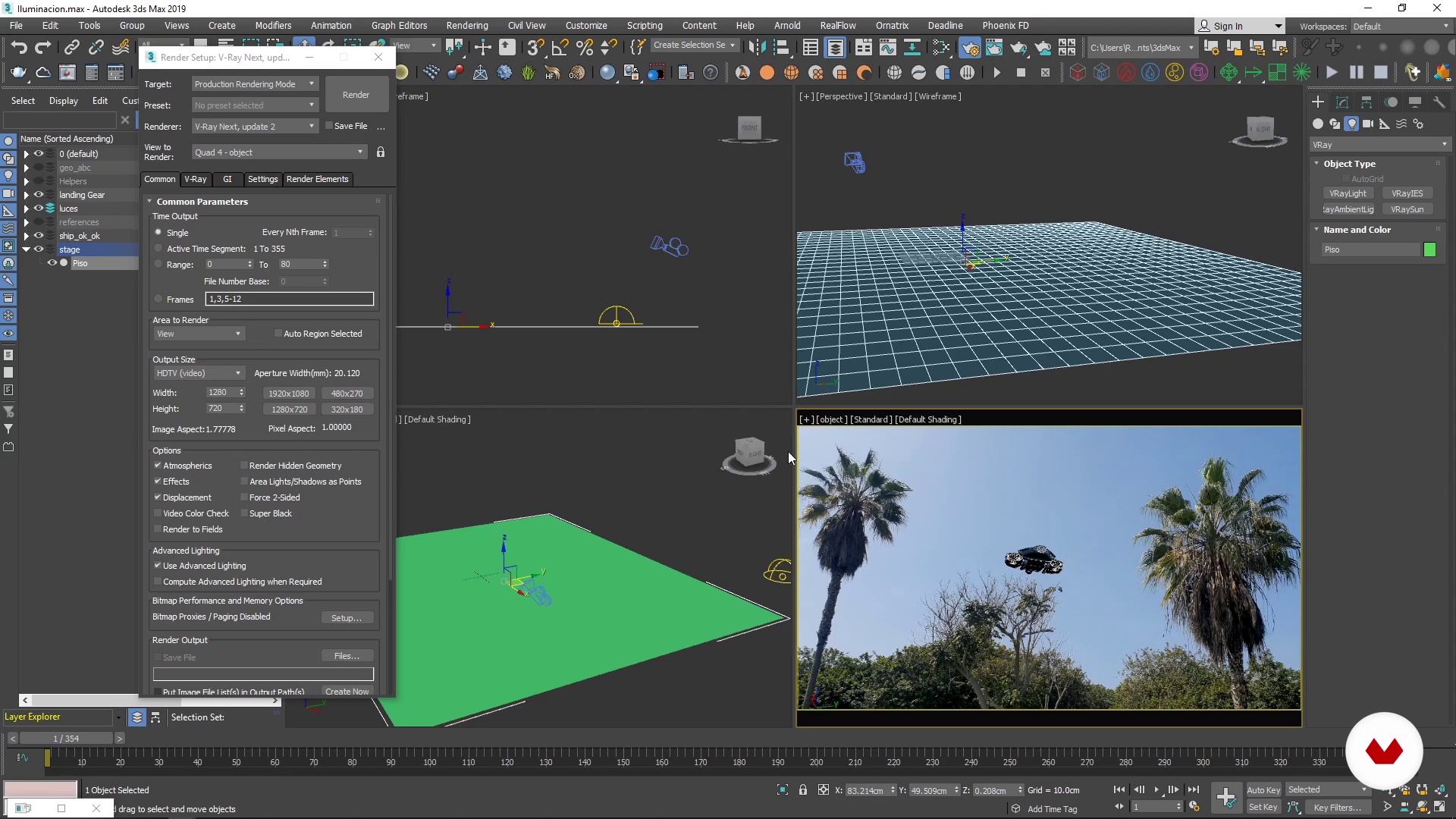
Task: Click the Render button
Action: 356,95
